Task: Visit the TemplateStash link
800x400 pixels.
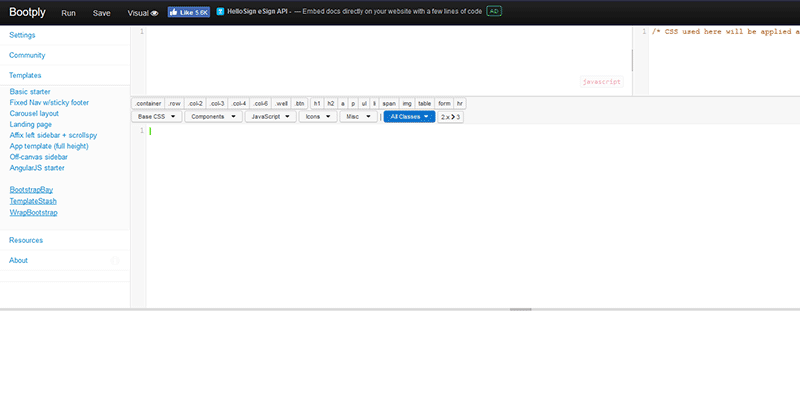Action: tap(33, 202)
